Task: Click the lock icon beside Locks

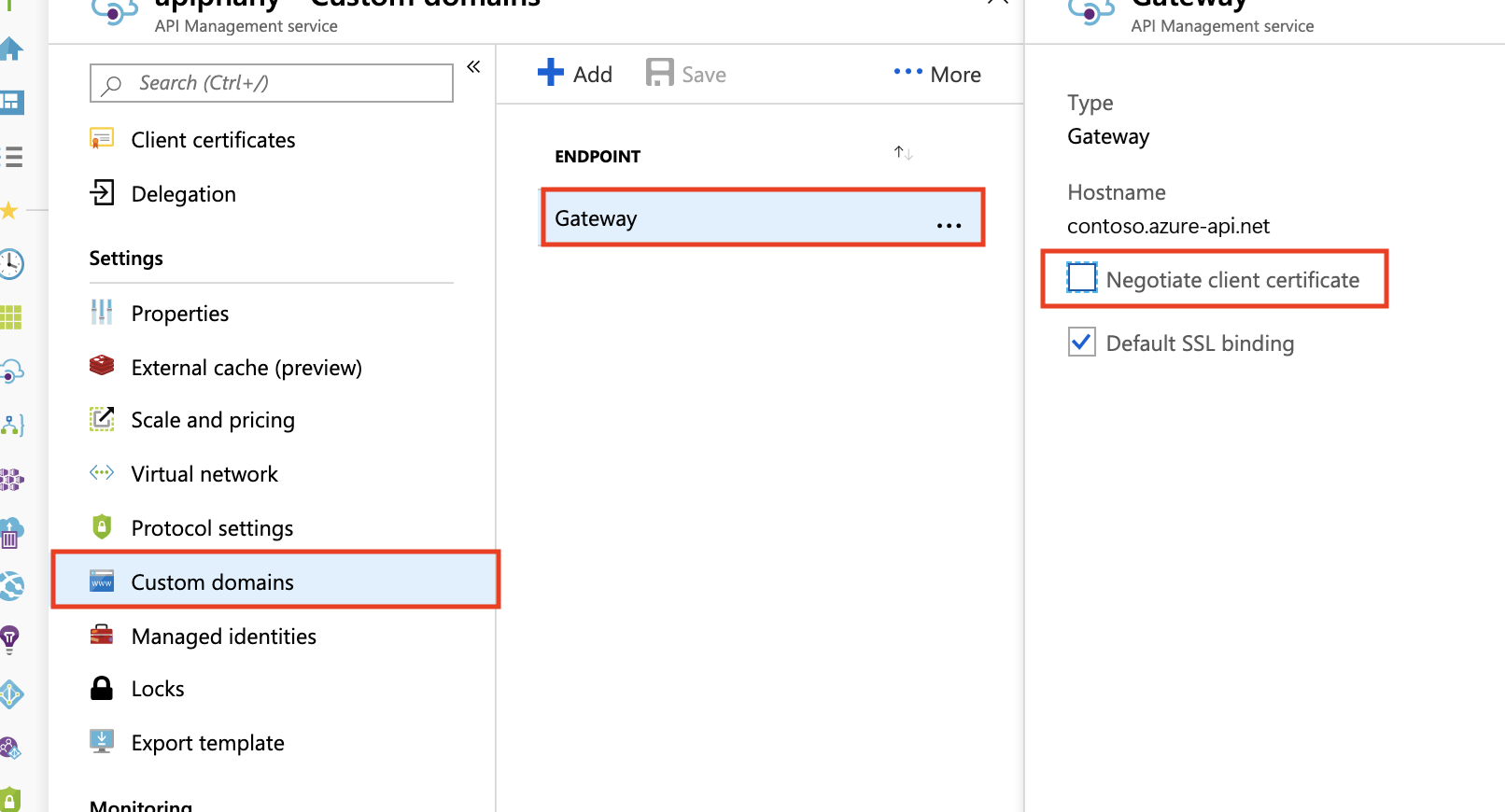Action: point(101,689)
